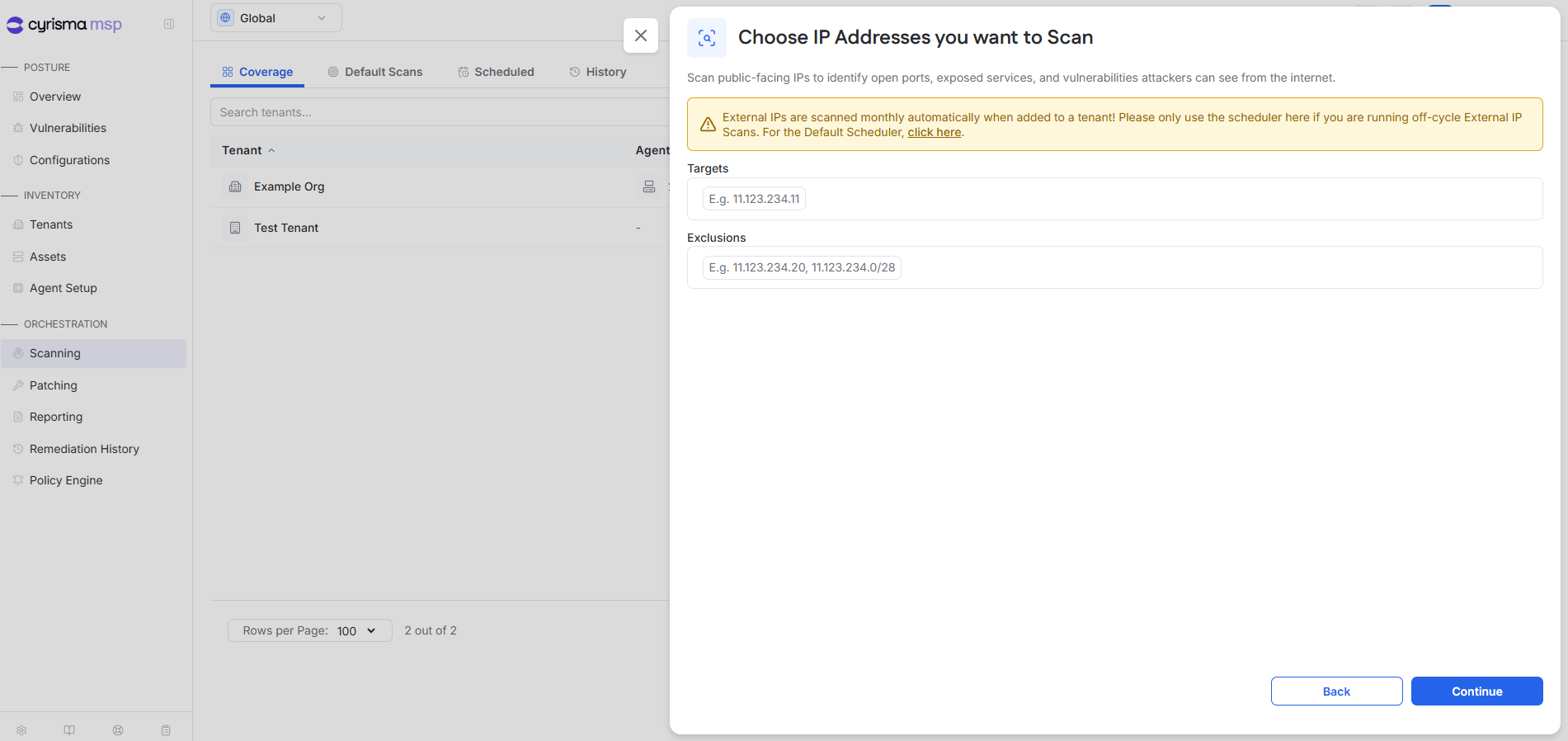The image size is (1568, 741).
Task: Select the Test Tenant row
Action: point(440,228)
